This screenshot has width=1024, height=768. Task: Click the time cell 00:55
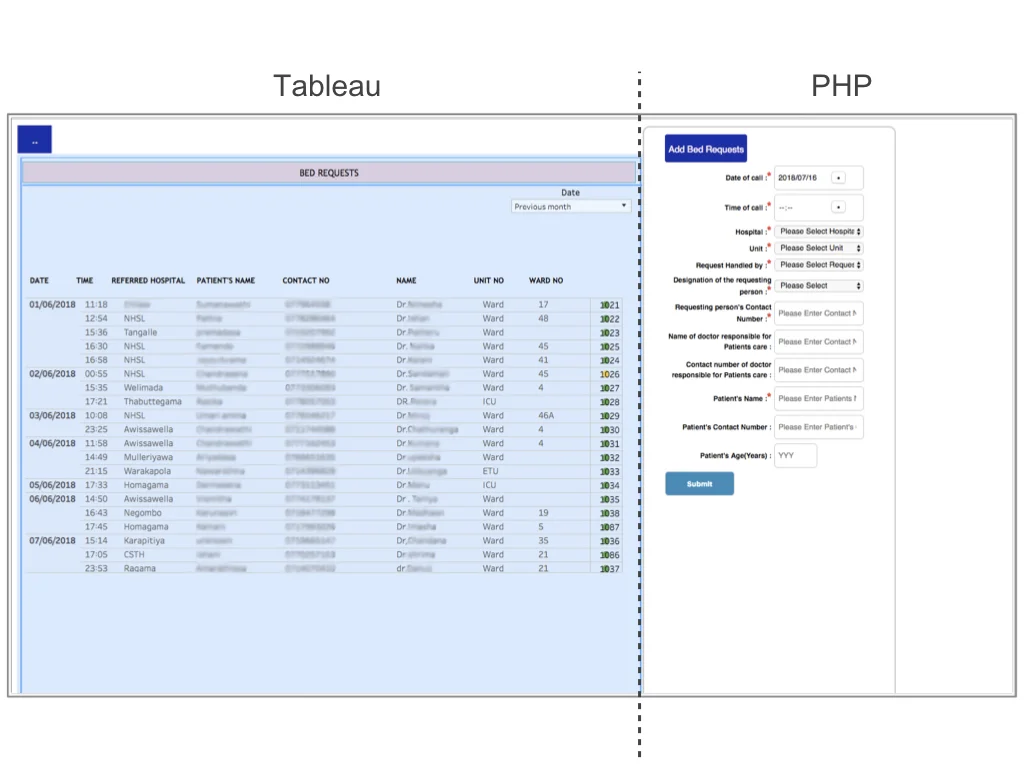[x=96, y=374]
